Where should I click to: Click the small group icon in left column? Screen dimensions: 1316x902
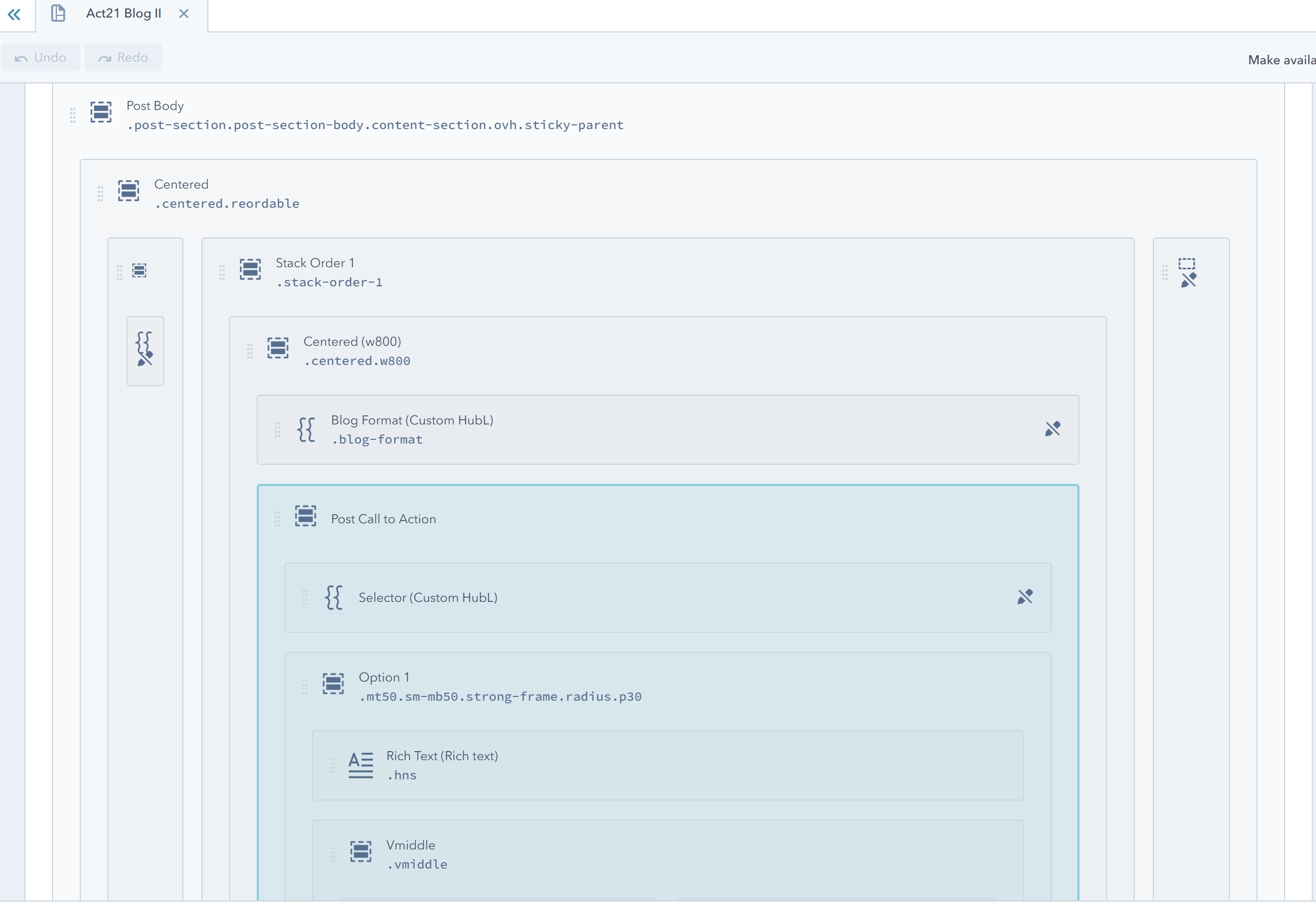(139, 270)
